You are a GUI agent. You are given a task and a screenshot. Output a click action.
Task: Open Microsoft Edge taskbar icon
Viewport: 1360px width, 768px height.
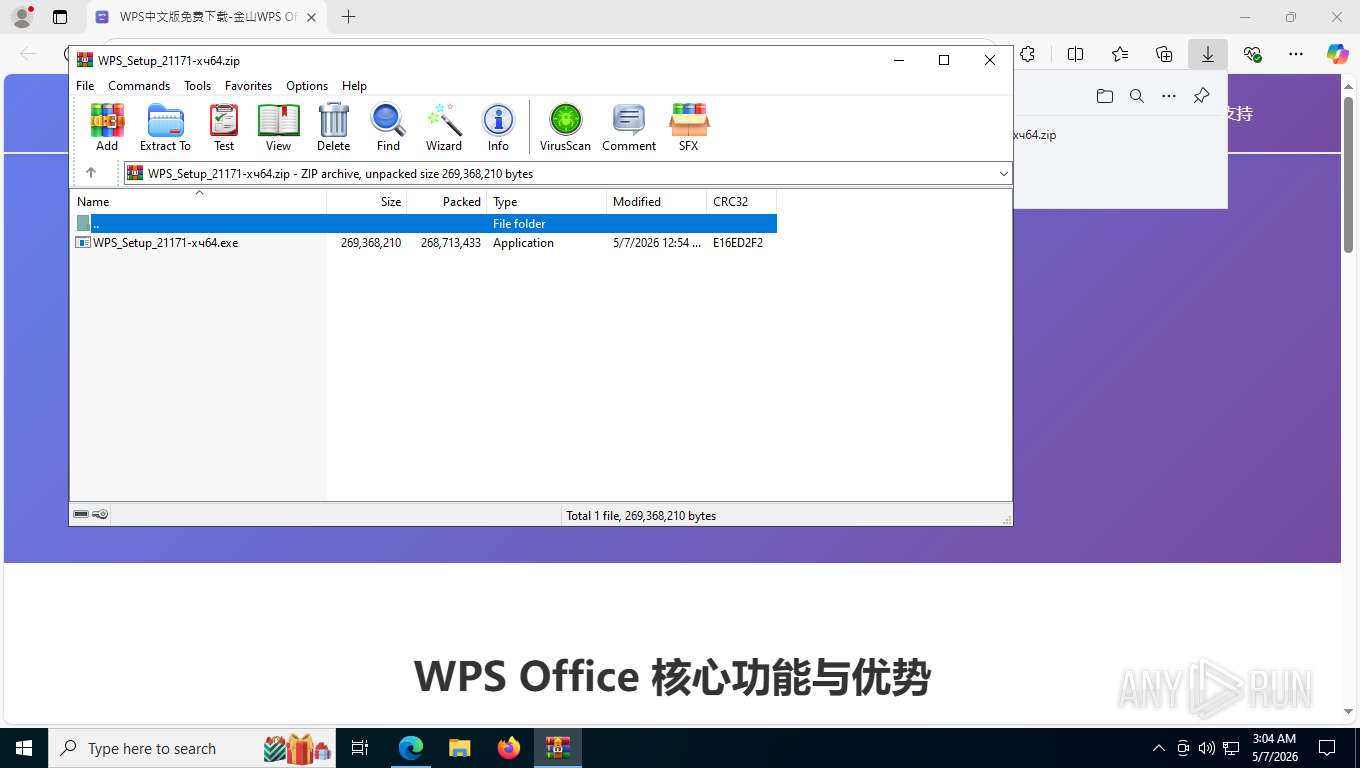coord(411,748)
